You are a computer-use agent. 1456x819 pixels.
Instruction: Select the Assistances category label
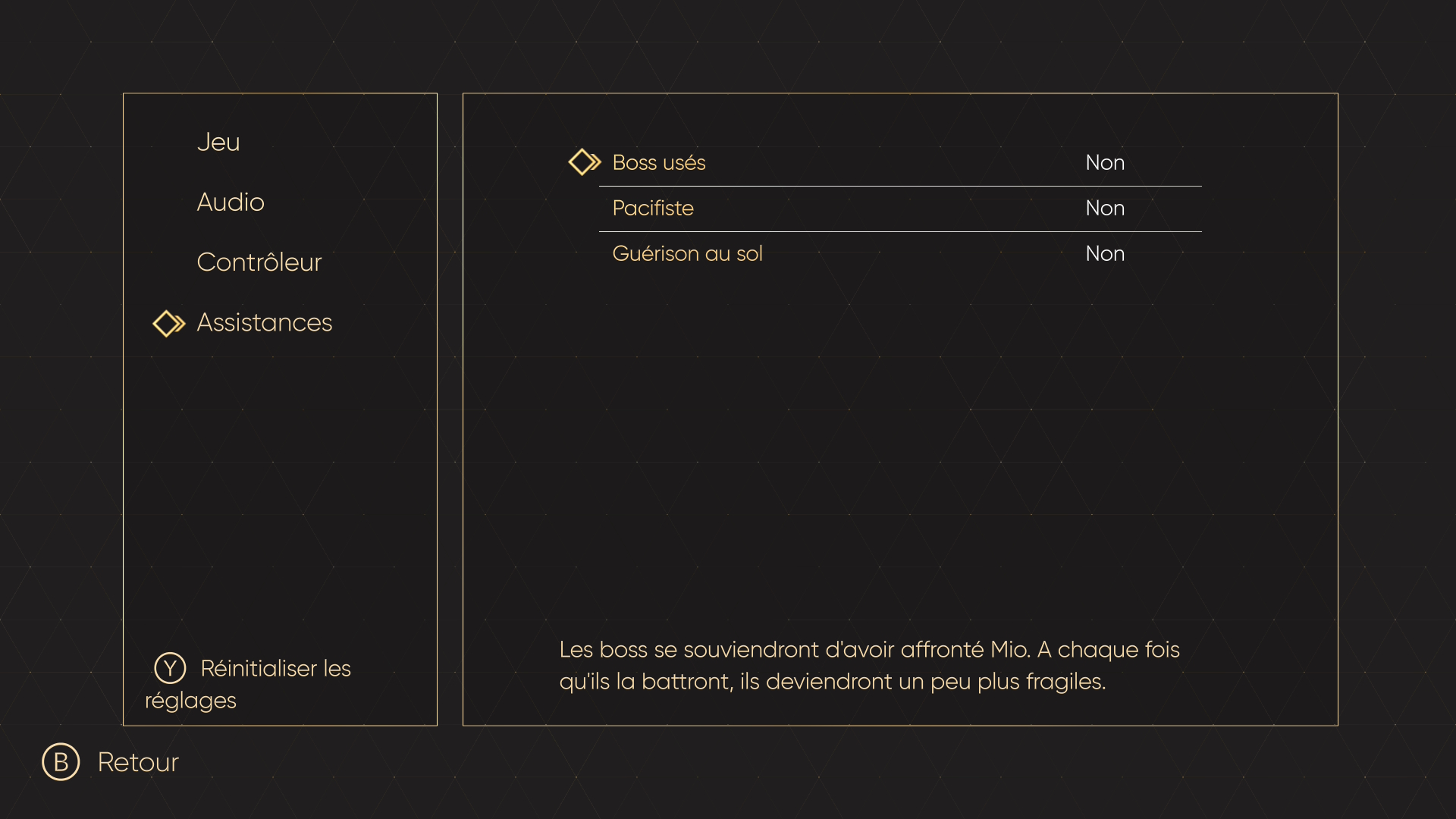[x=265, y=323]
